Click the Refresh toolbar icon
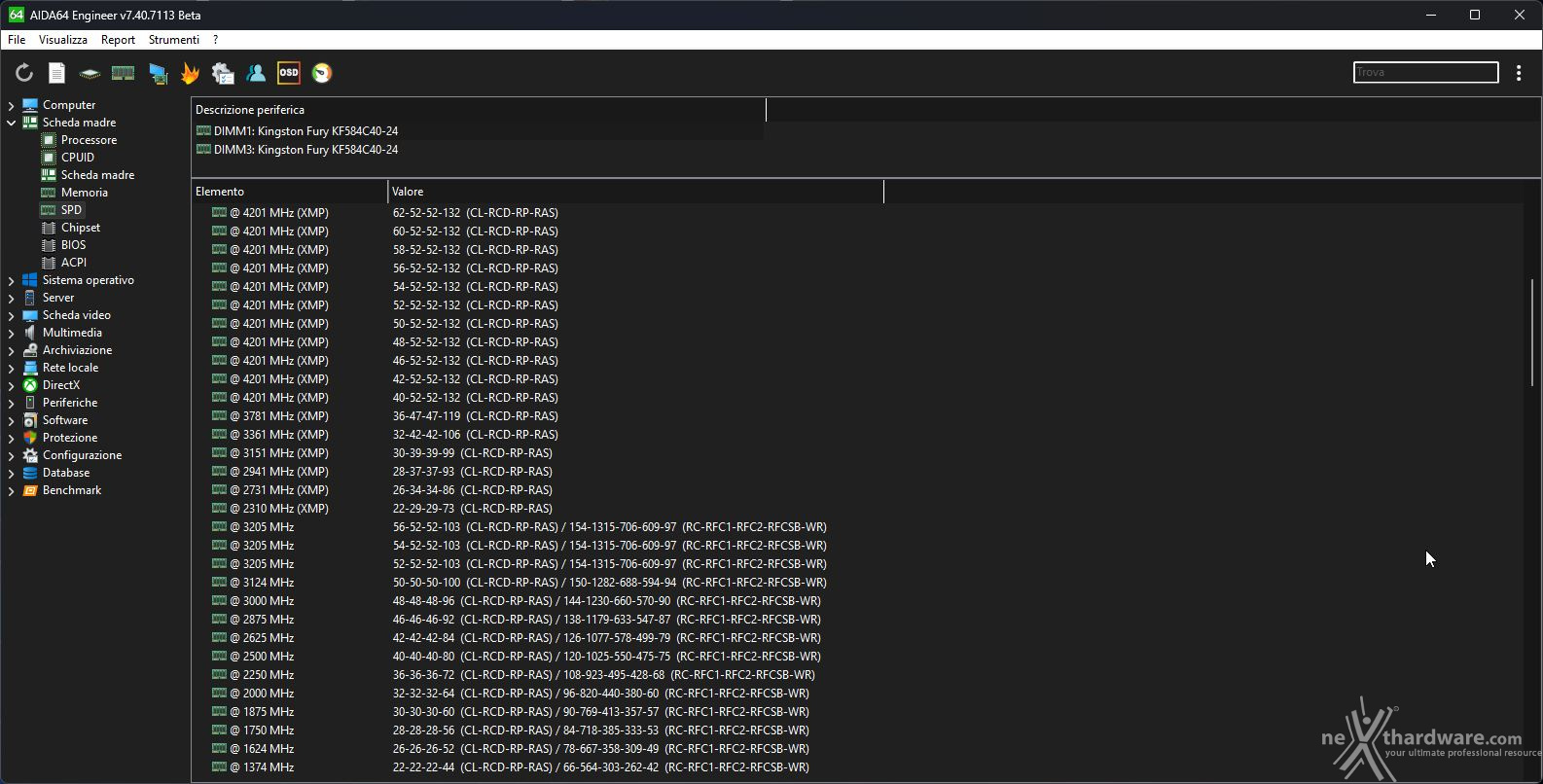 tap(24, 73)
